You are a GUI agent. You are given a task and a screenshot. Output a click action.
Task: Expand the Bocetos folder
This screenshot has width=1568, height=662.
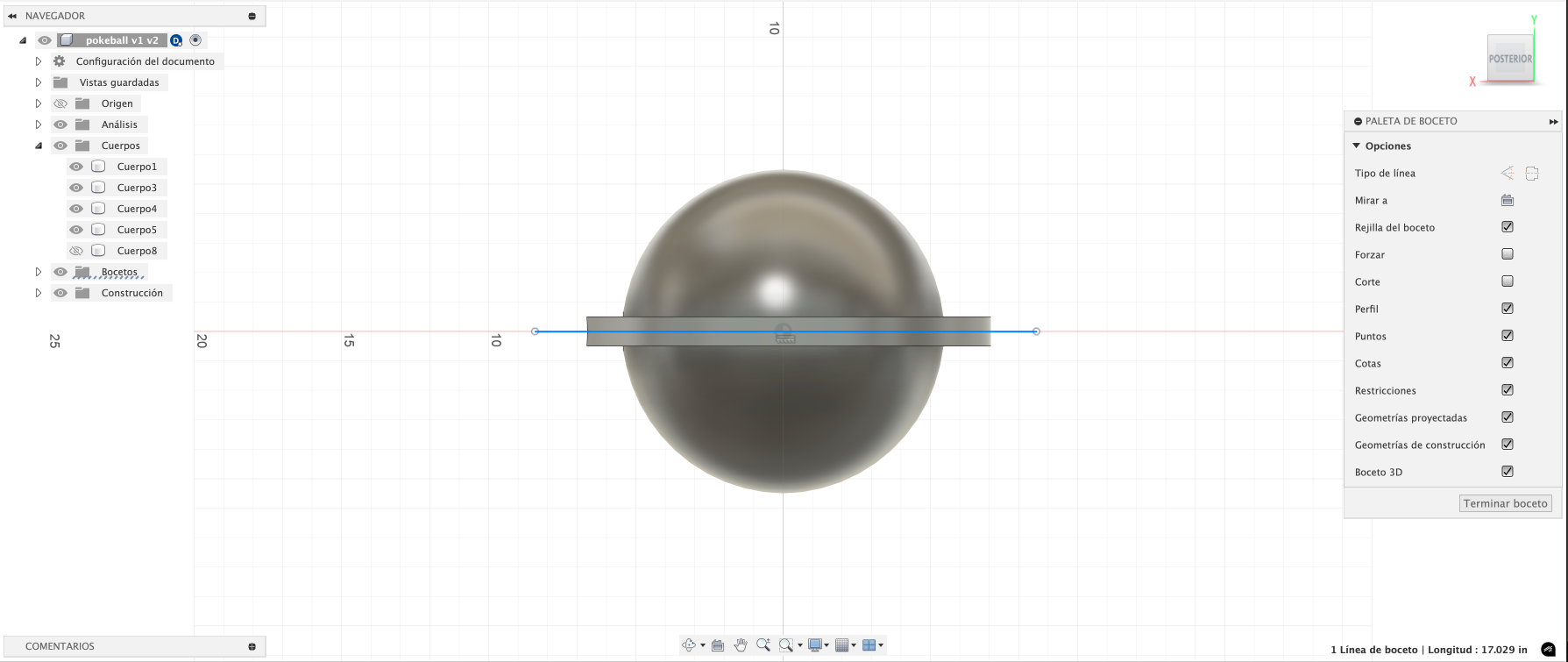39,272
